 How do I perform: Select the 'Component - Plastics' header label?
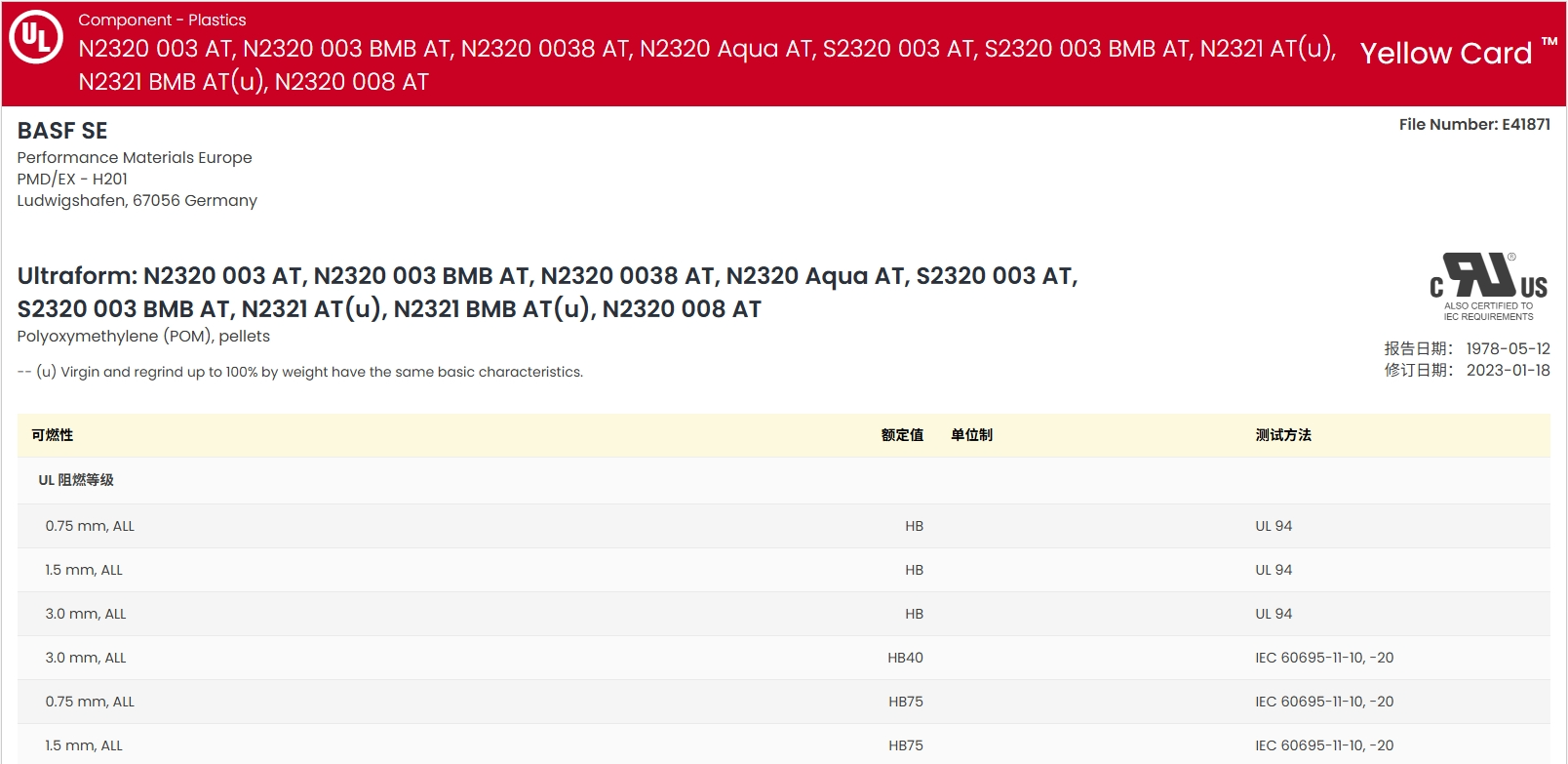pyautogui.click(x=162, y=20)
